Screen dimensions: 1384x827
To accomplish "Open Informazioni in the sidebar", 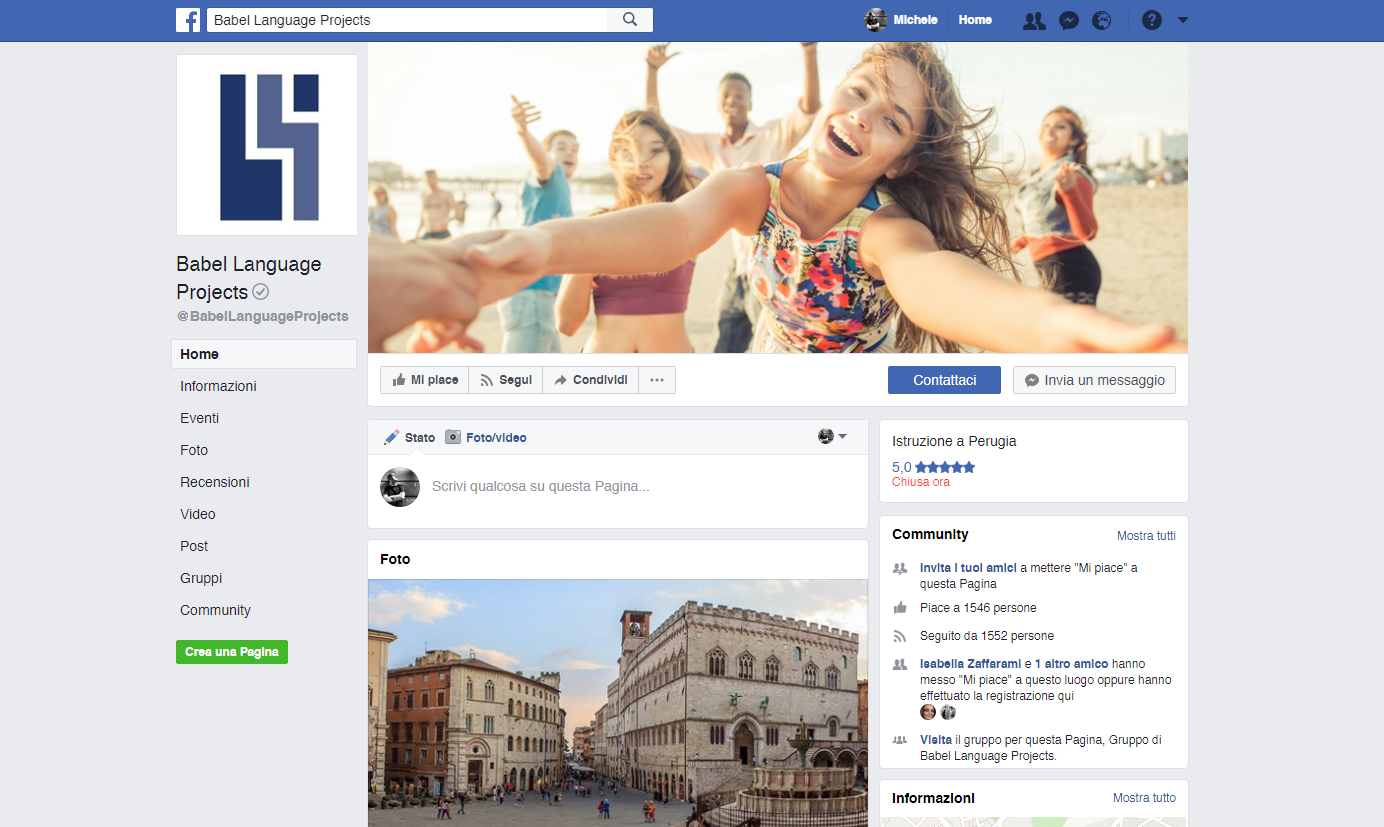I will tap(218, 386).
